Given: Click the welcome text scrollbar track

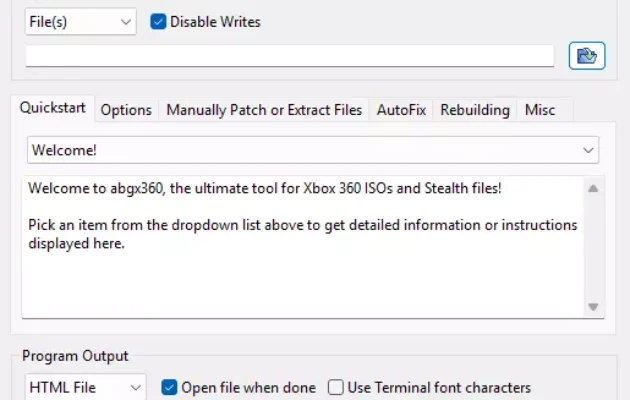Looking at the screenshot, I should click(593, 247).
